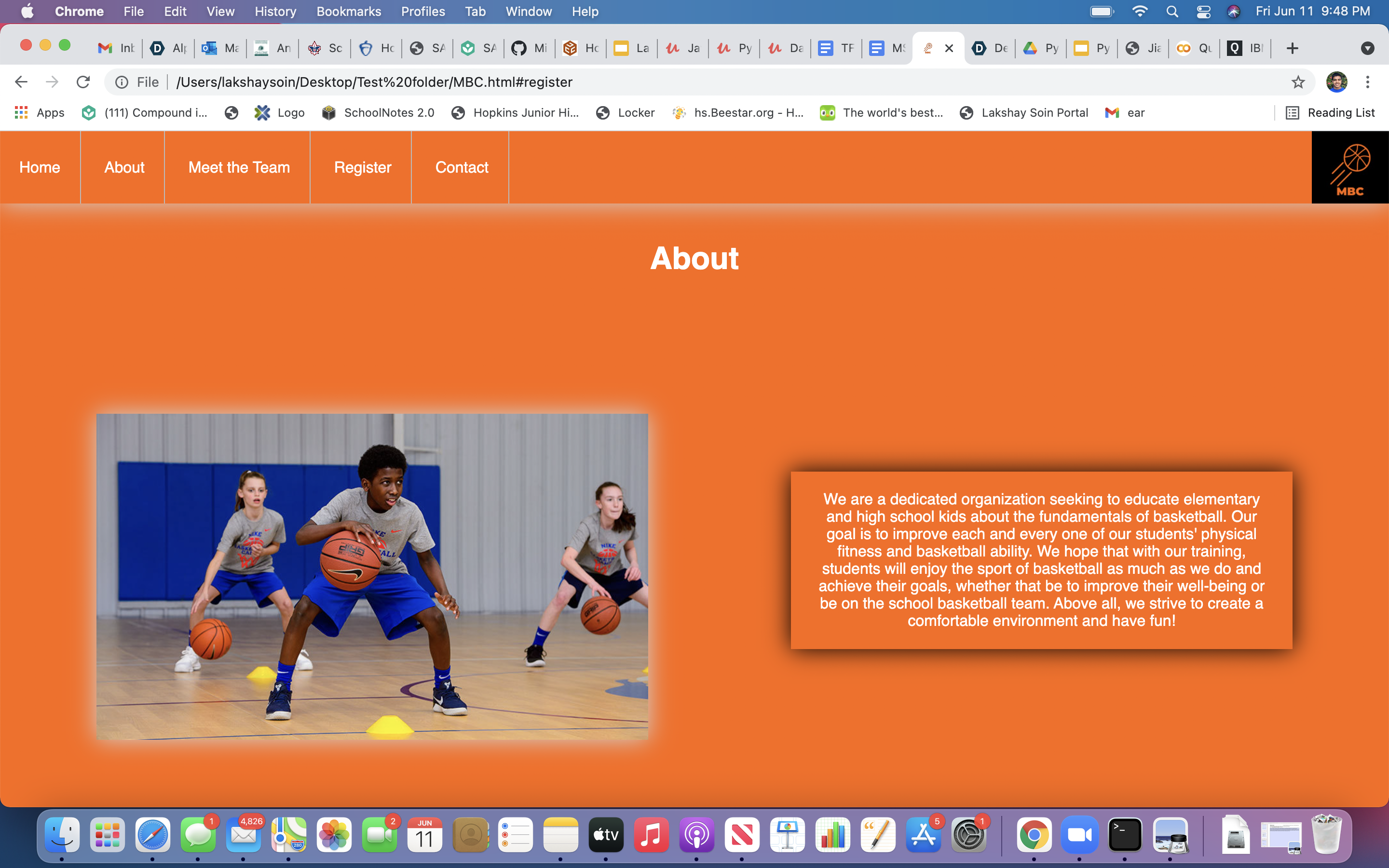Expand the tab search dropdown arrow
This screenshot has width=1389, height=868.
(1367, 48)
